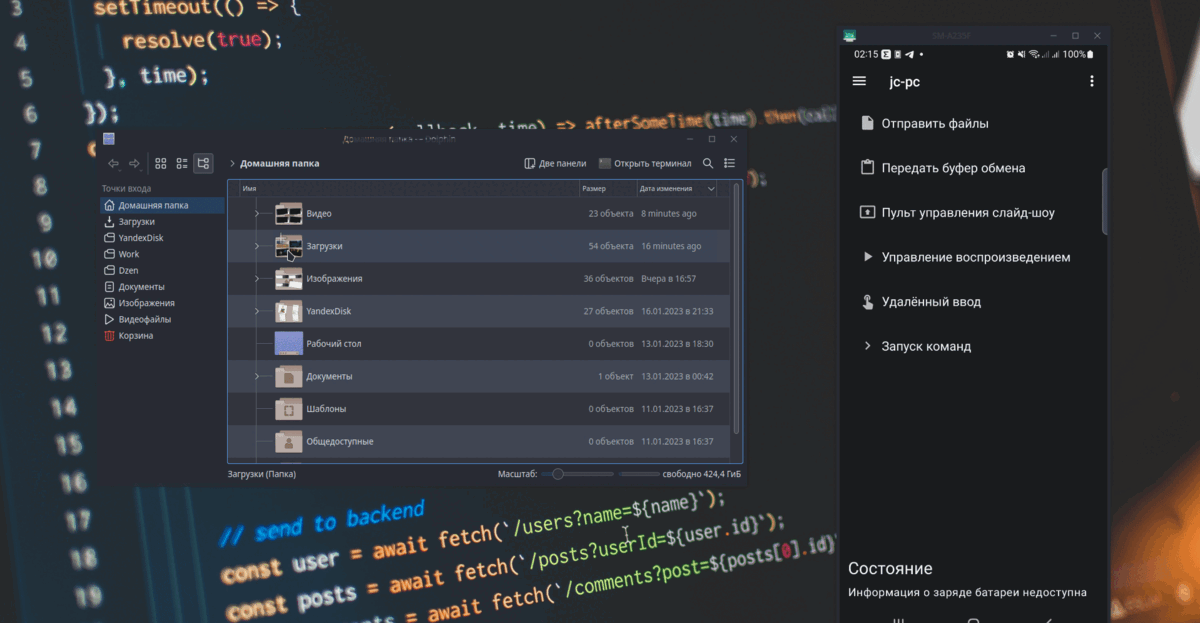Select the Общедоступные folder icon
1200x623 pixels.
288,441
